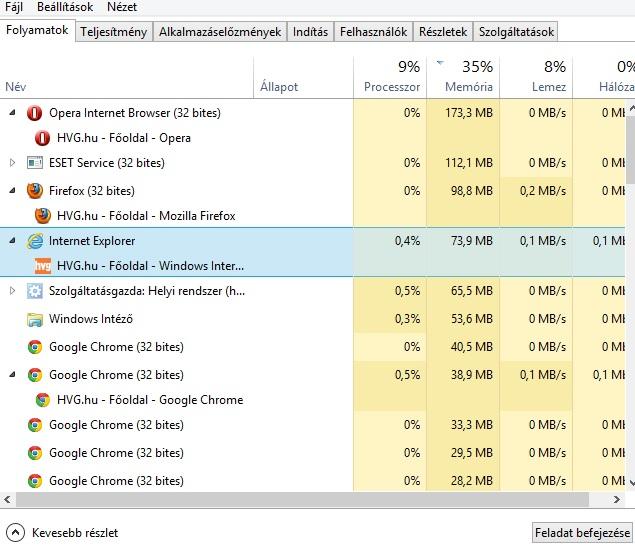Click the 53,6 MB memory value
The width and height of the screenshot is (635, 556).
pyautogui.click(x=472, y=319)
